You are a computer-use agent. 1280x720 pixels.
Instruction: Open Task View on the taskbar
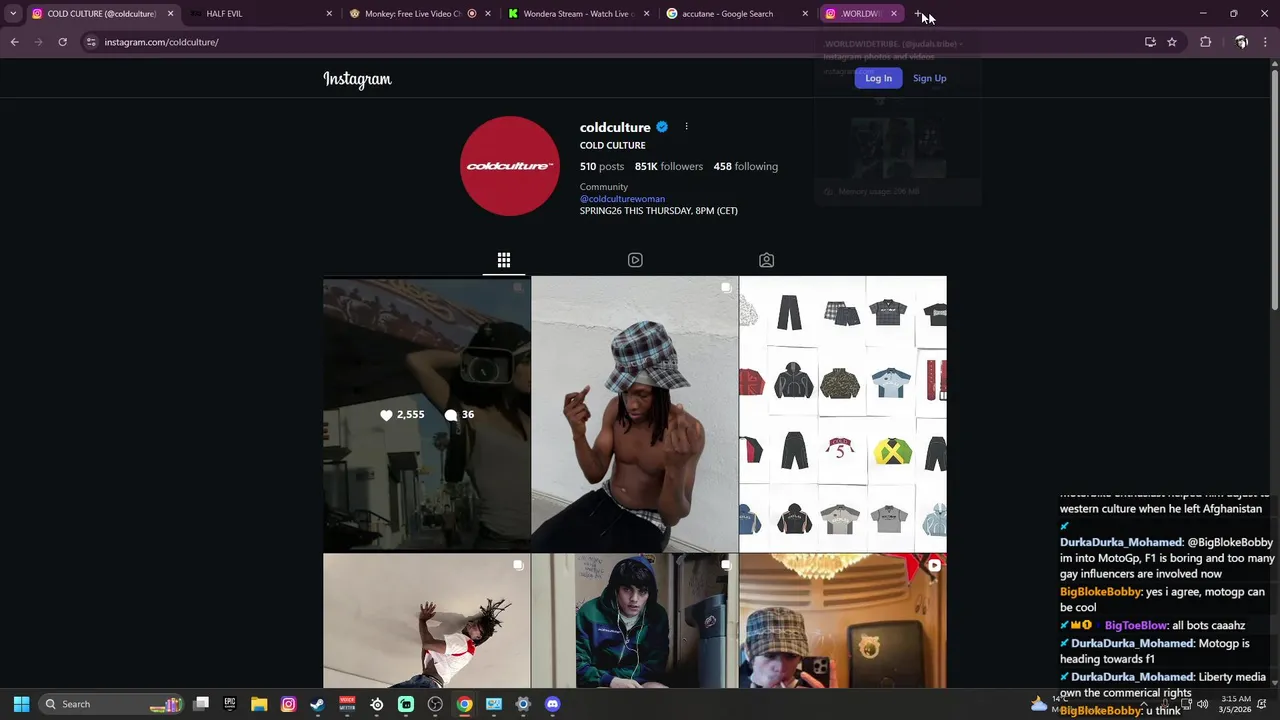(201, 704)
